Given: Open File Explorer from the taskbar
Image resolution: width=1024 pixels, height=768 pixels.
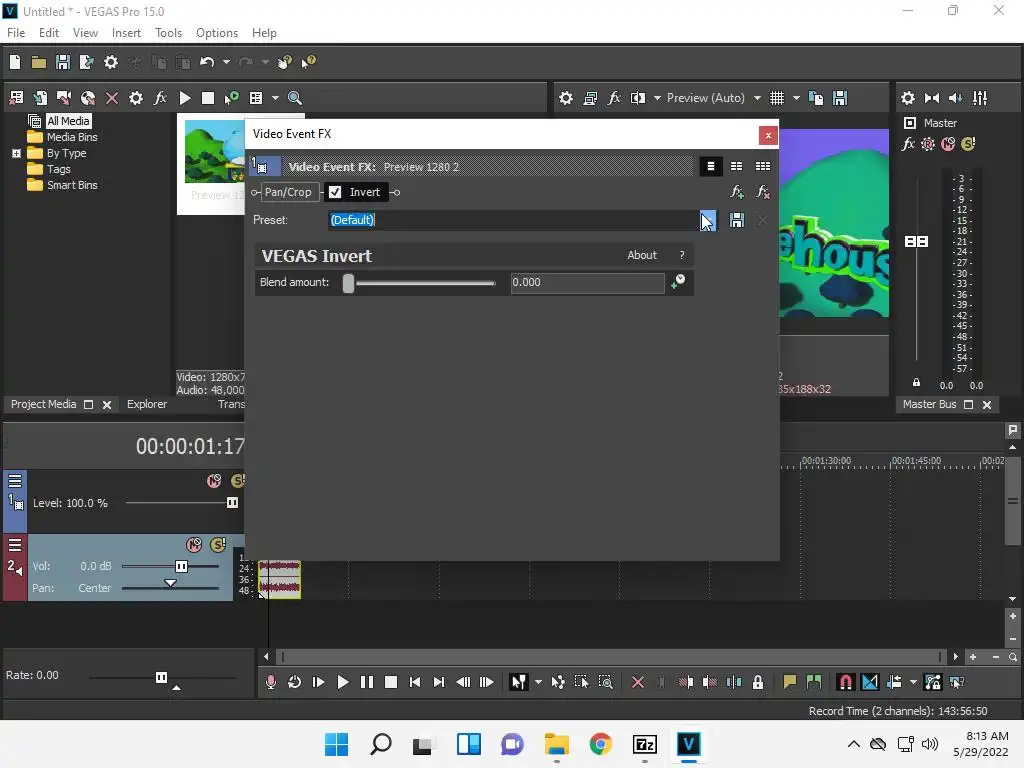Looking at the screenshot, I should click(556, 744).
